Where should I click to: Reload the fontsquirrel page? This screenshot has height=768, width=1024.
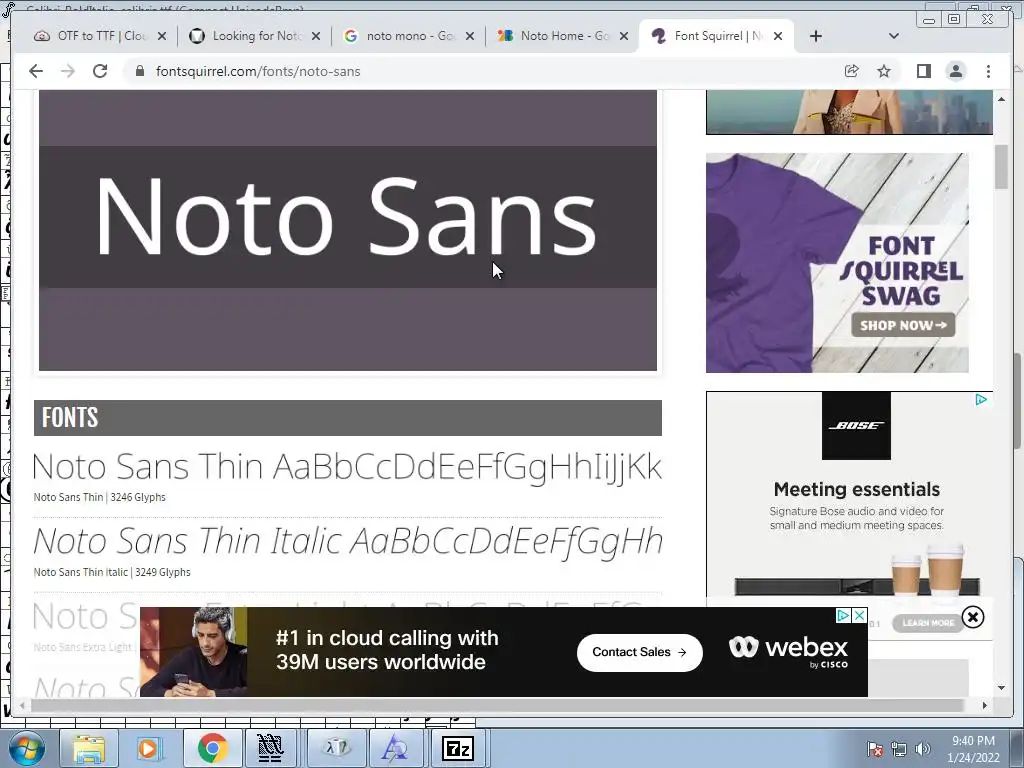tap(100, 71)
